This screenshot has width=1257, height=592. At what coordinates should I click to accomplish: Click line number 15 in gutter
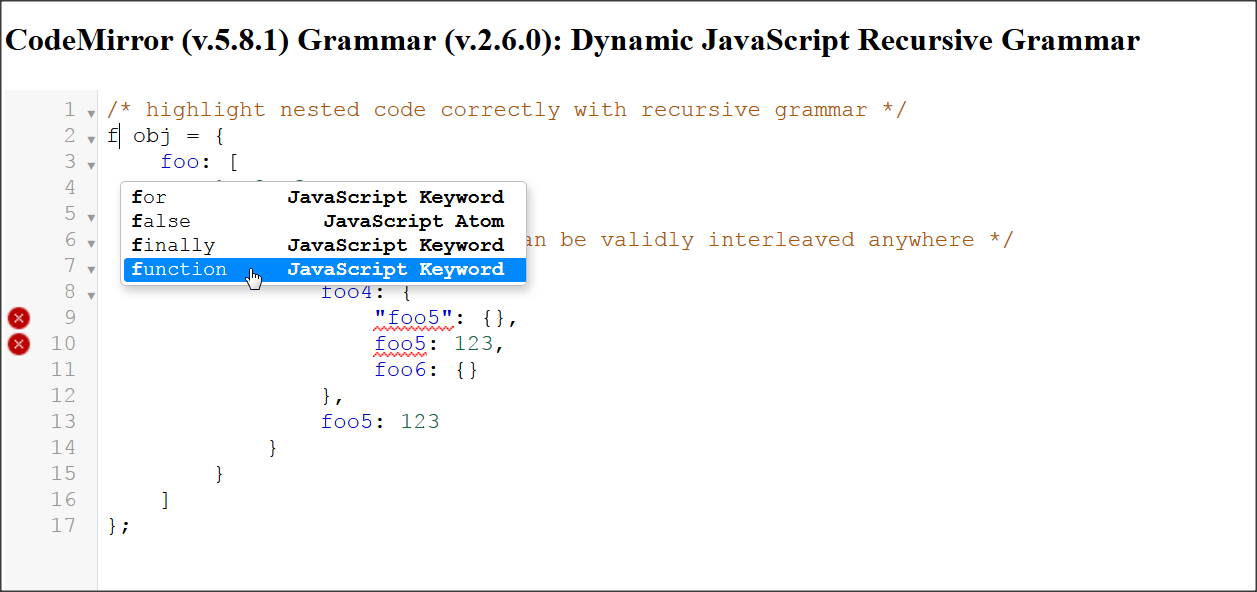point(63,473)
